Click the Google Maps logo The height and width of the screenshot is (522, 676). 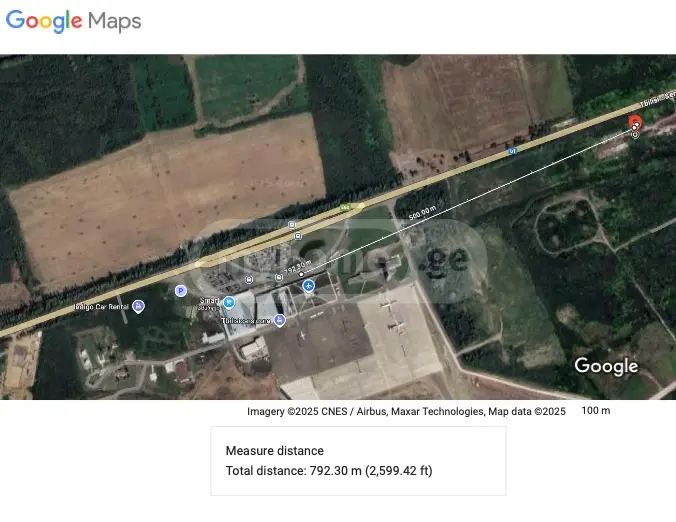[73, 21]
